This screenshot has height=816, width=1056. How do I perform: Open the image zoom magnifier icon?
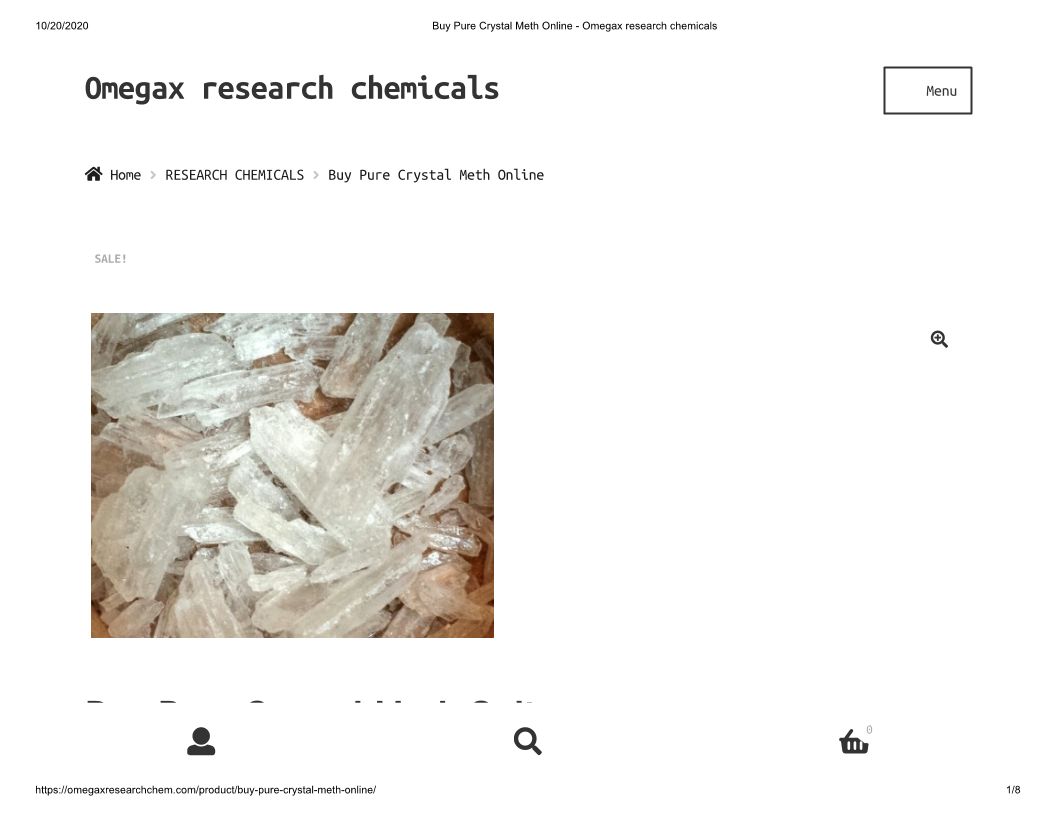[x=939, y=339]
